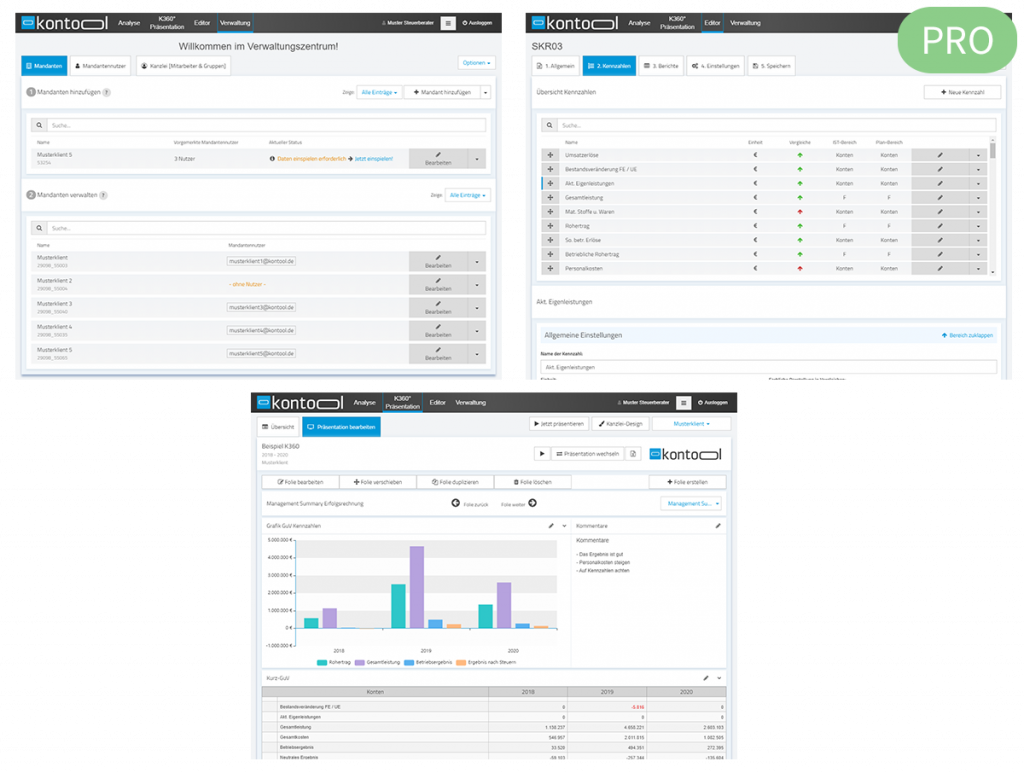Click the Neue Kennzahl button
The height and width of the screenshot is (773, 1024).
(x=962, y=92)
